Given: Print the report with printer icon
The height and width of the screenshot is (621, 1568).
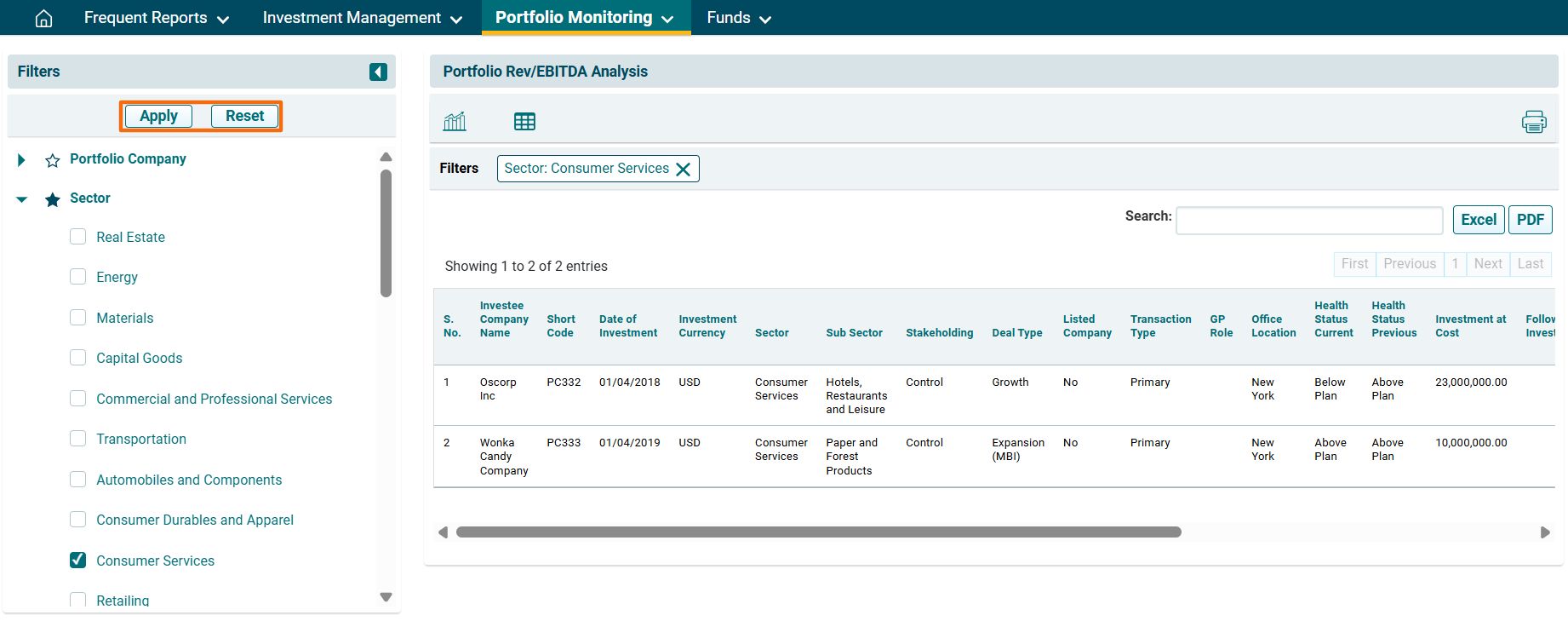Looking at the screenshot, I should [x=1533, y=122].
